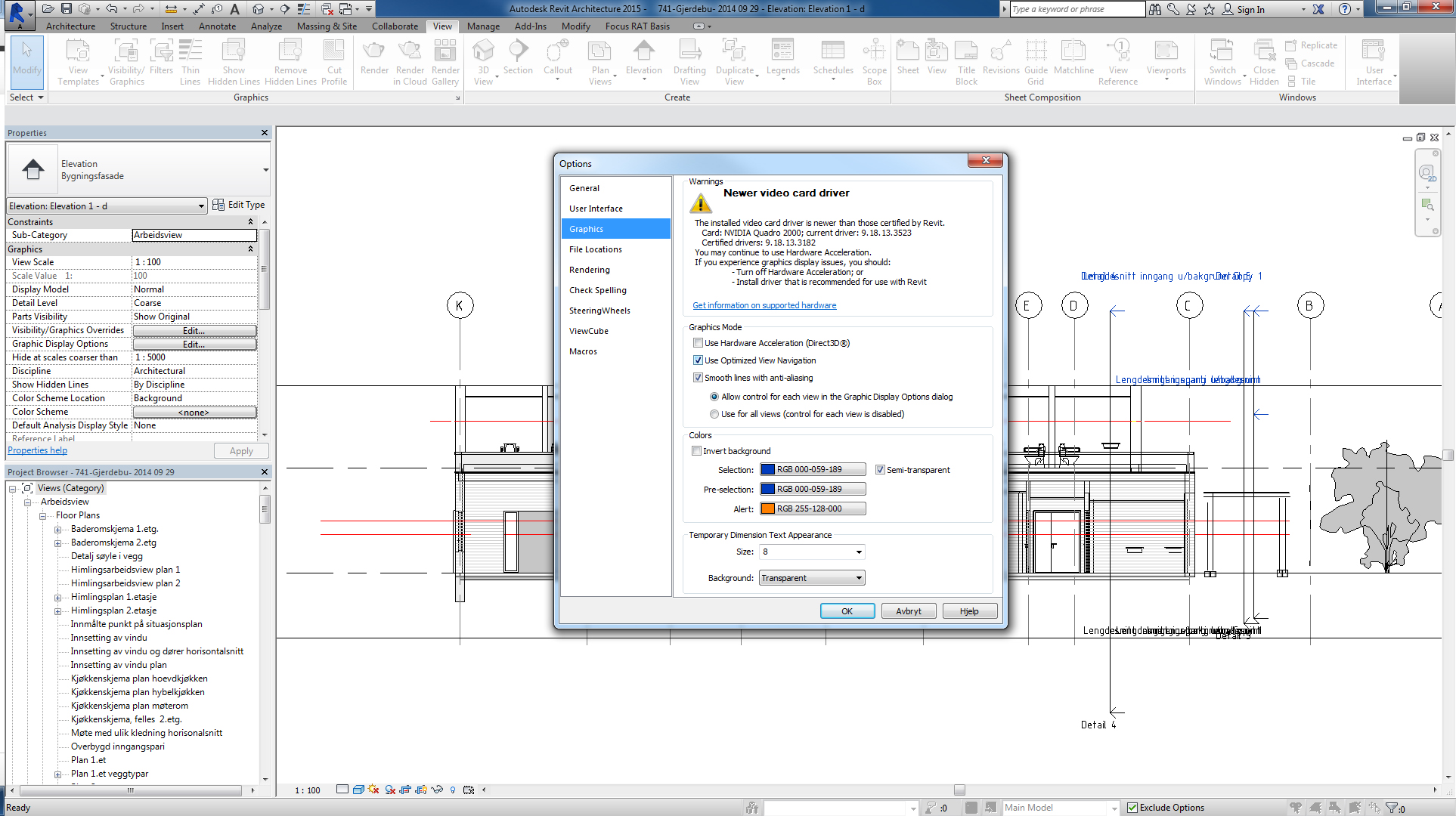Screen dimensions: 1456x816
Task: Open Get information on supported hardware link
Action: tap(764, 305)
